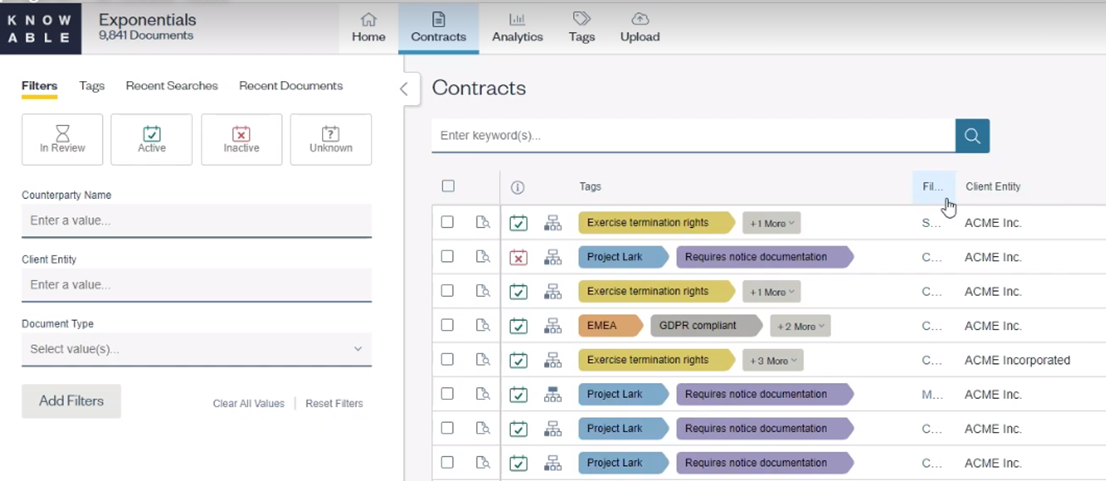
Task: Open hierarchy icon in EMEA row
Action: pyautogui.click(x=553, y=326)
